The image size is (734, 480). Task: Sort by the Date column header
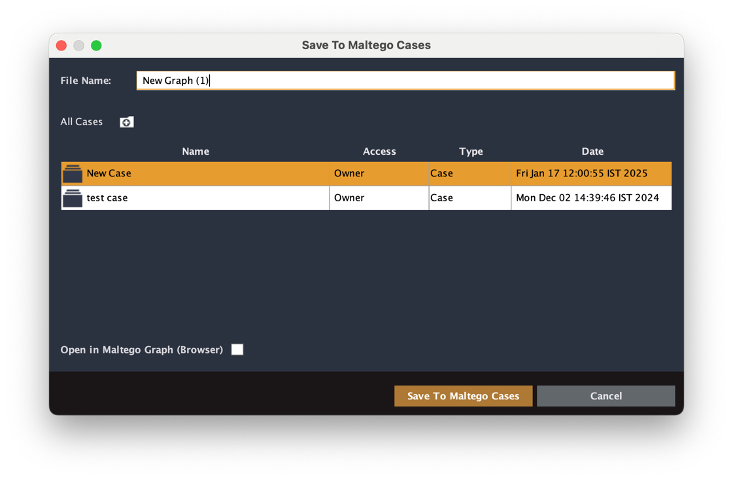click(x=592, y=151)
